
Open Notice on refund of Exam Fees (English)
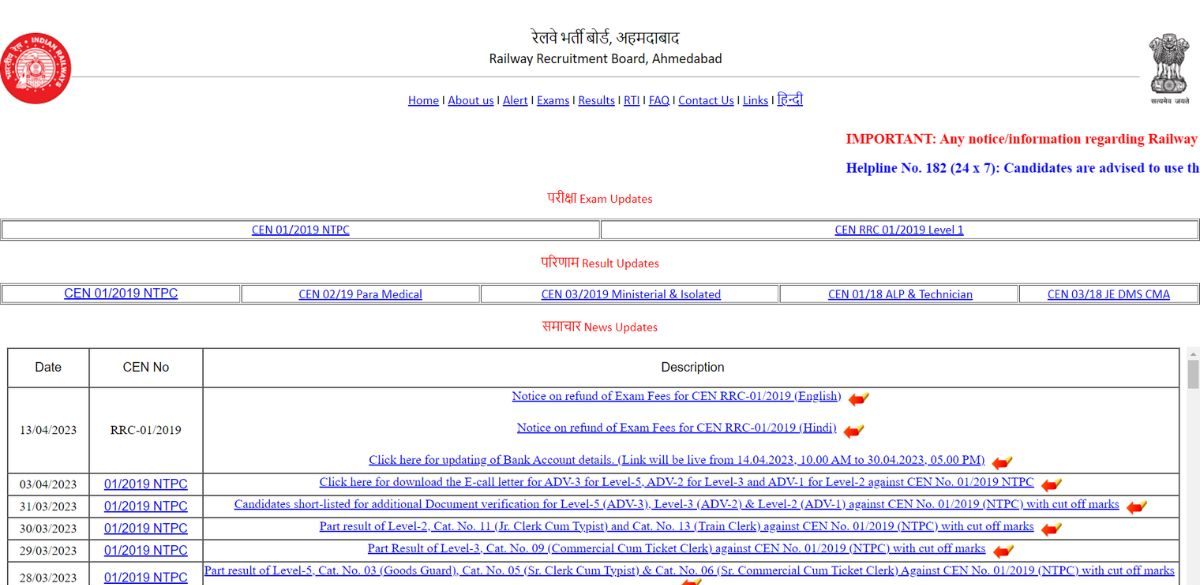[x=676, y=396]
